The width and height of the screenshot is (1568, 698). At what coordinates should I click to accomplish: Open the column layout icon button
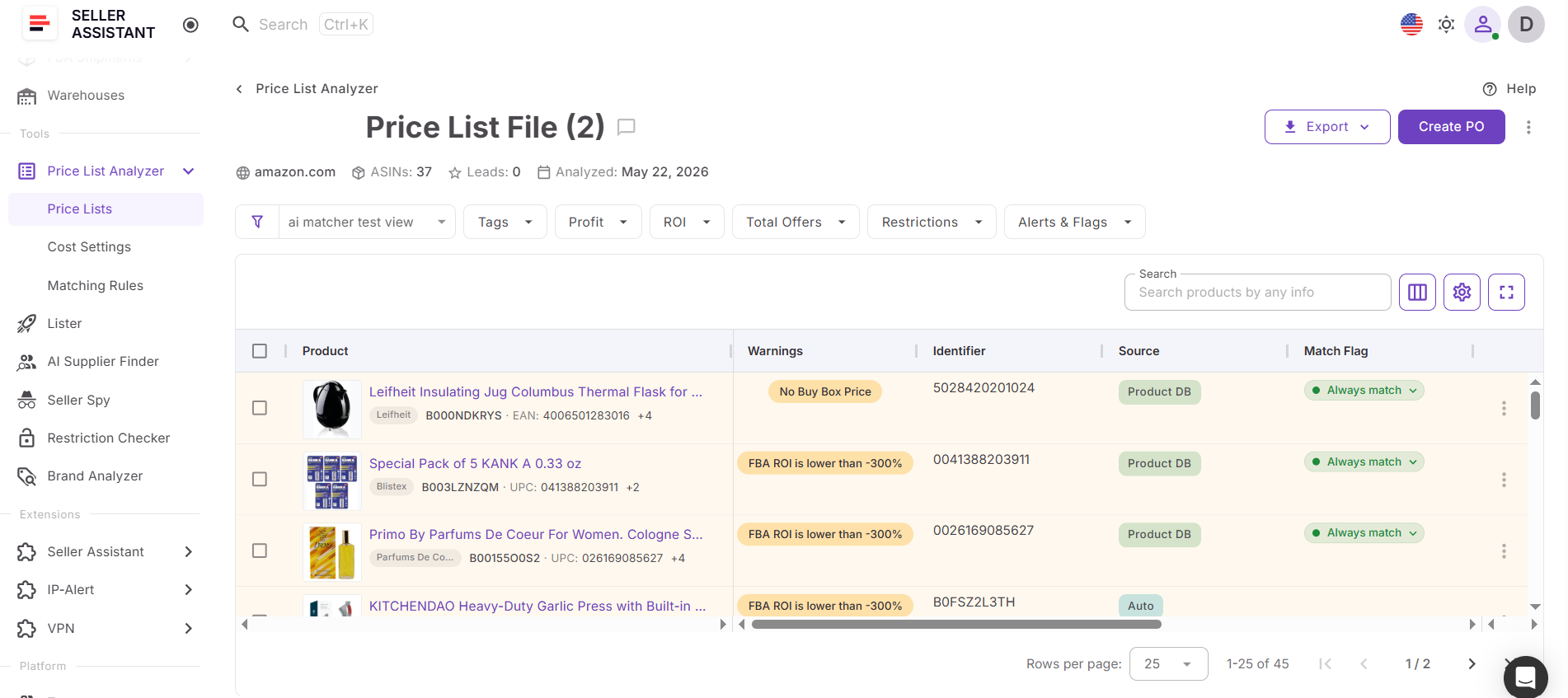[x=1417, y=292]
